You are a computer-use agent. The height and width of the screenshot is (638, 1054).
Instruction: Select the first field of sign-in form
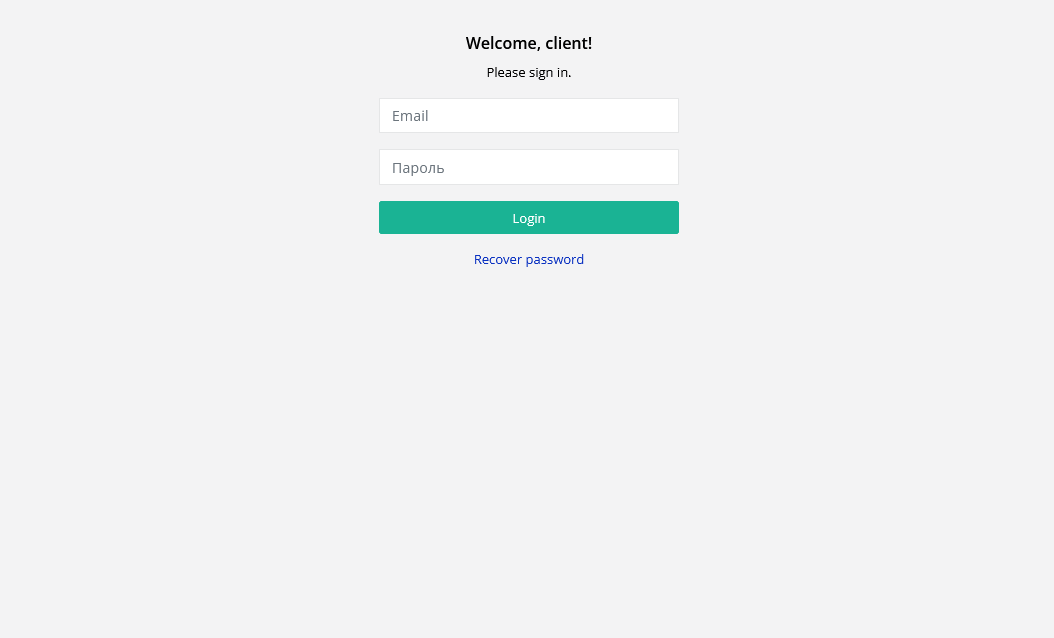[528, 116]
